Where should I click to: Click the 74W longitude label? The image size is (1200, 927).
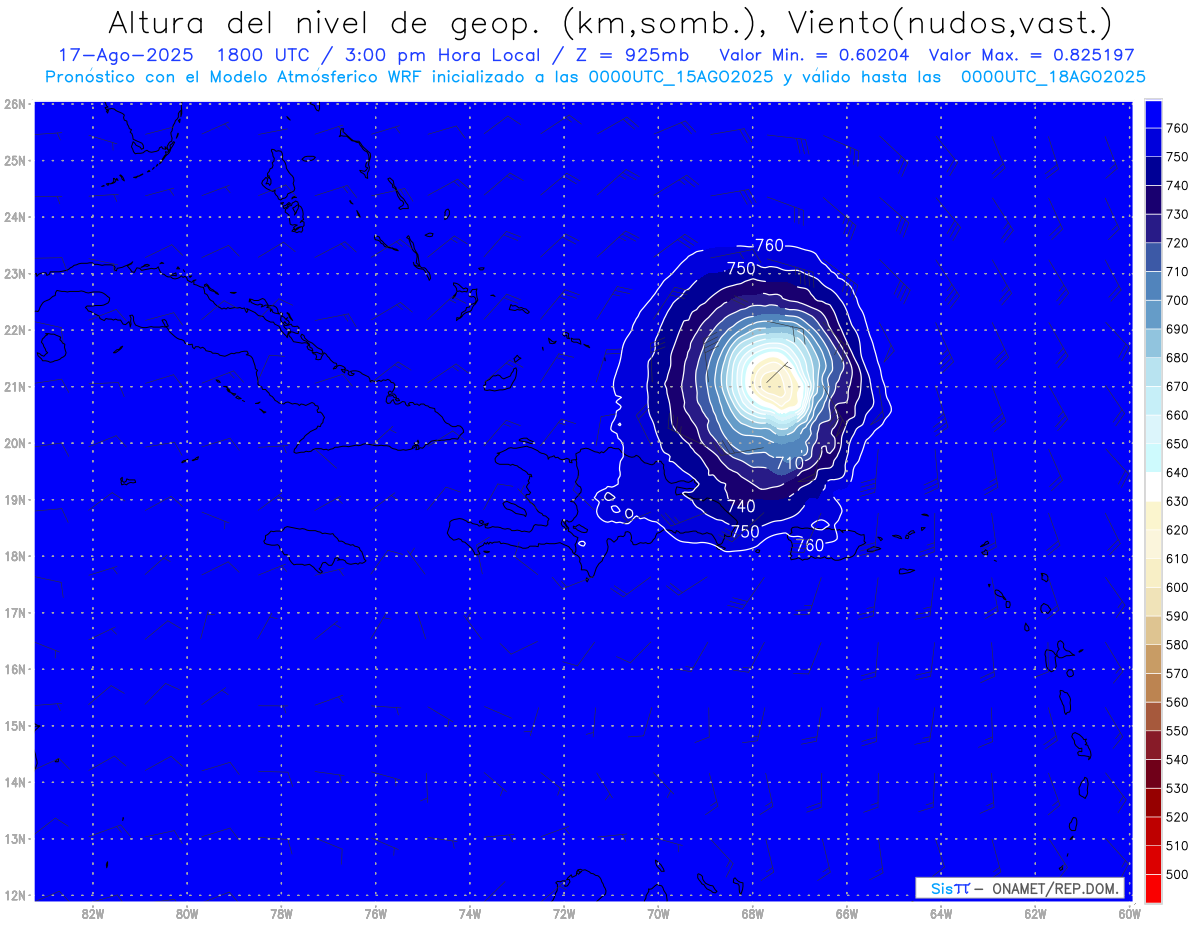tap(470, 913)
